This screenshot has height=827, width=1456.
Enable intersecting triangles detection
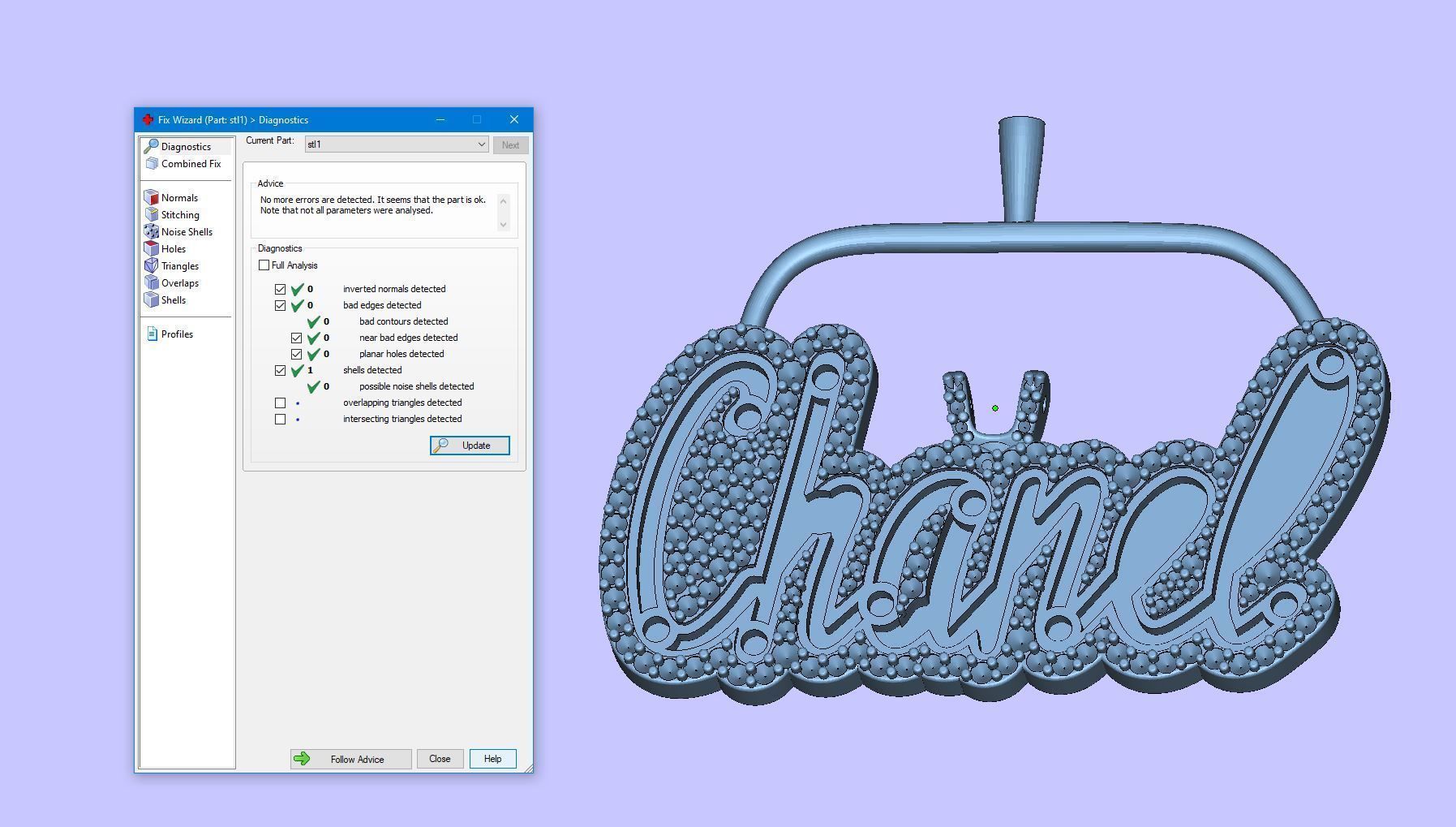pos(280,419)
